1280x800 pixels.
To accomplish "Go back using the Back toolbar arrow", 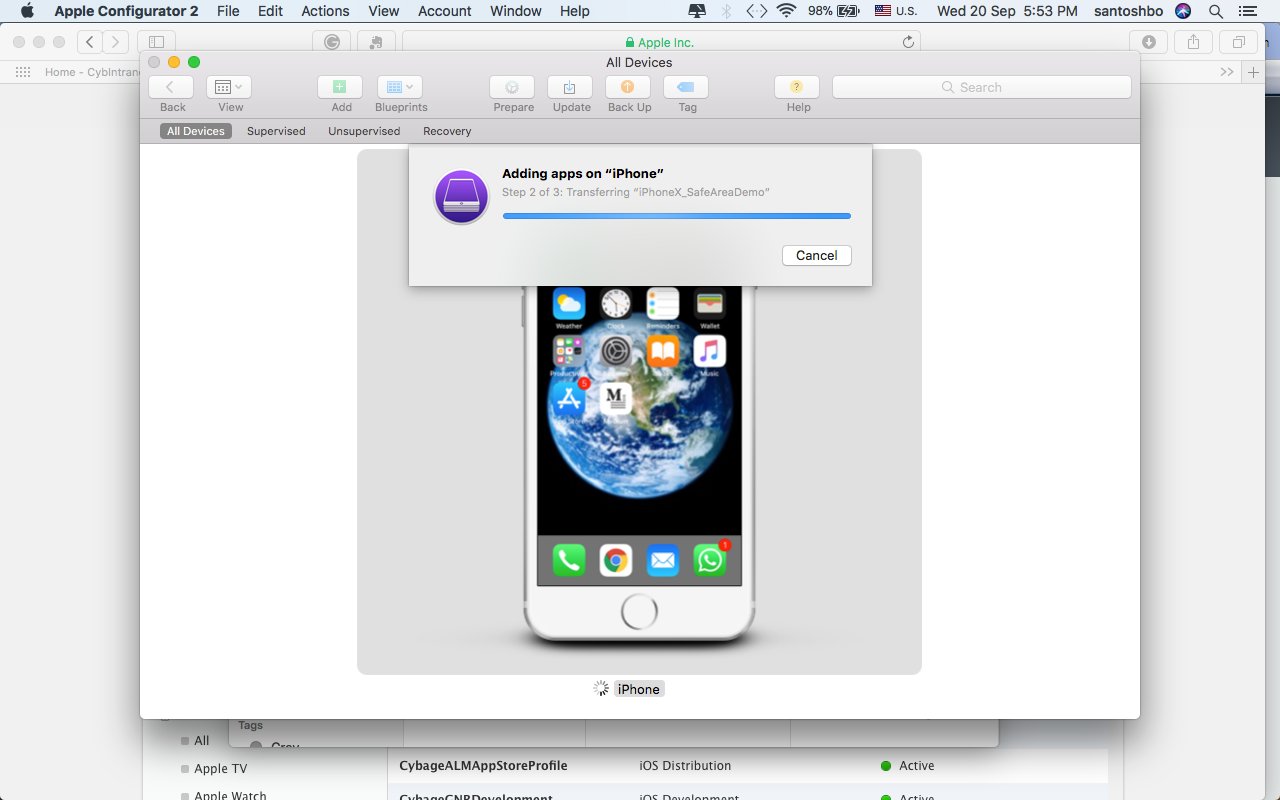I will click(171, 87).
